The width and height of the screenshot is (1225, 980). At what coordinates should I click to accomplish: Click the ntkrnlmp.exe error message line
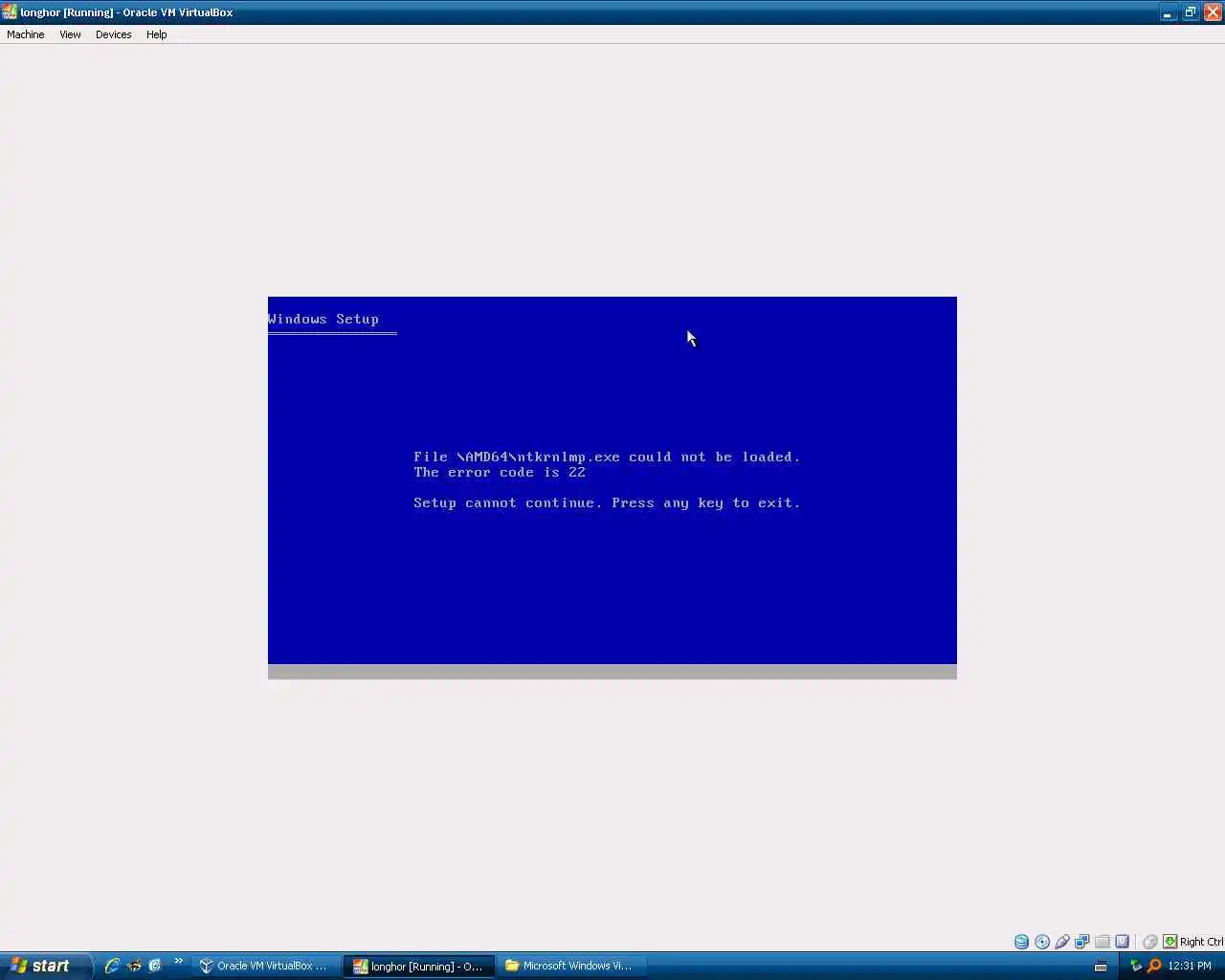point(607,457)
